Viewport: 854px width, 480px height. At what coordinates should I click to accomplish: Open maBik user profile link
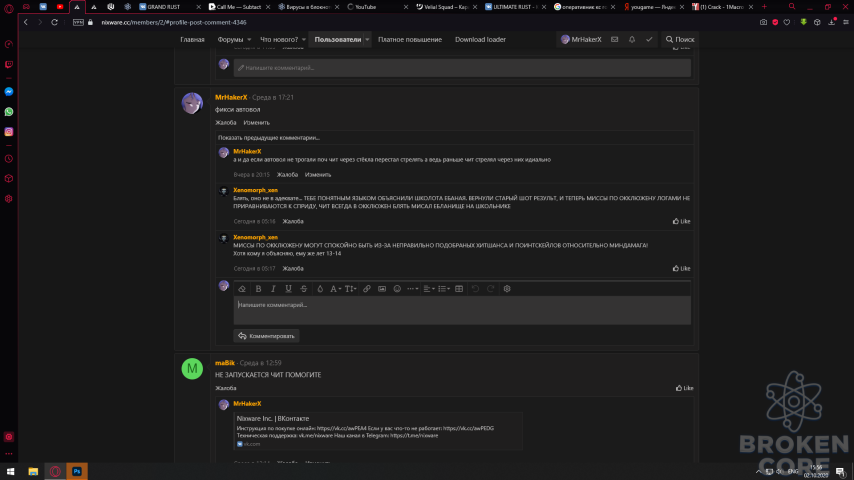tap(224, 363)
